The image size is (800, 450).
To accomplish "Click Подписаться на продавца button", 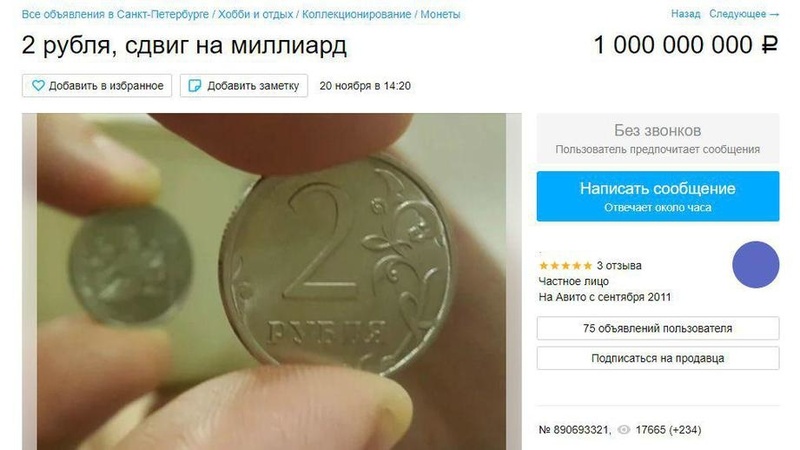I will (658, 358).
